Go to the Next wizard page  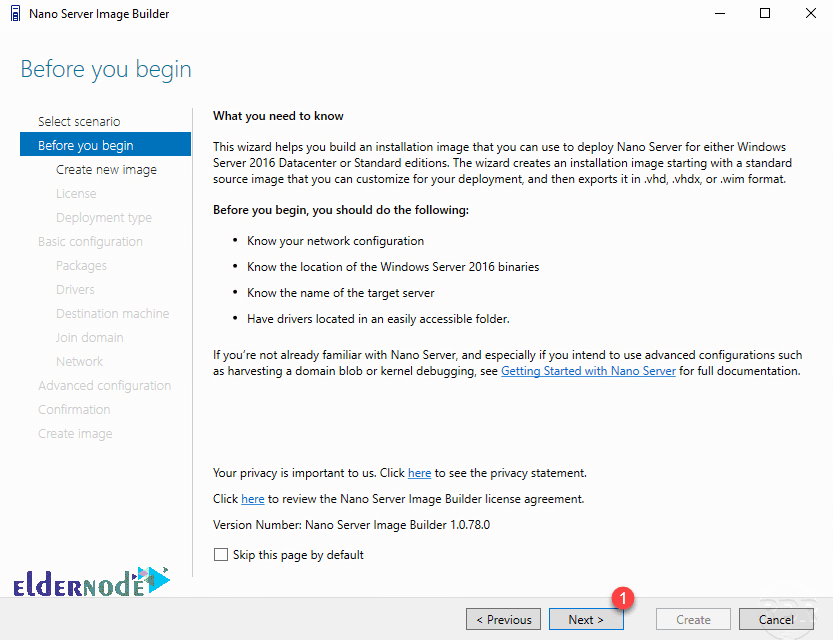586,619
